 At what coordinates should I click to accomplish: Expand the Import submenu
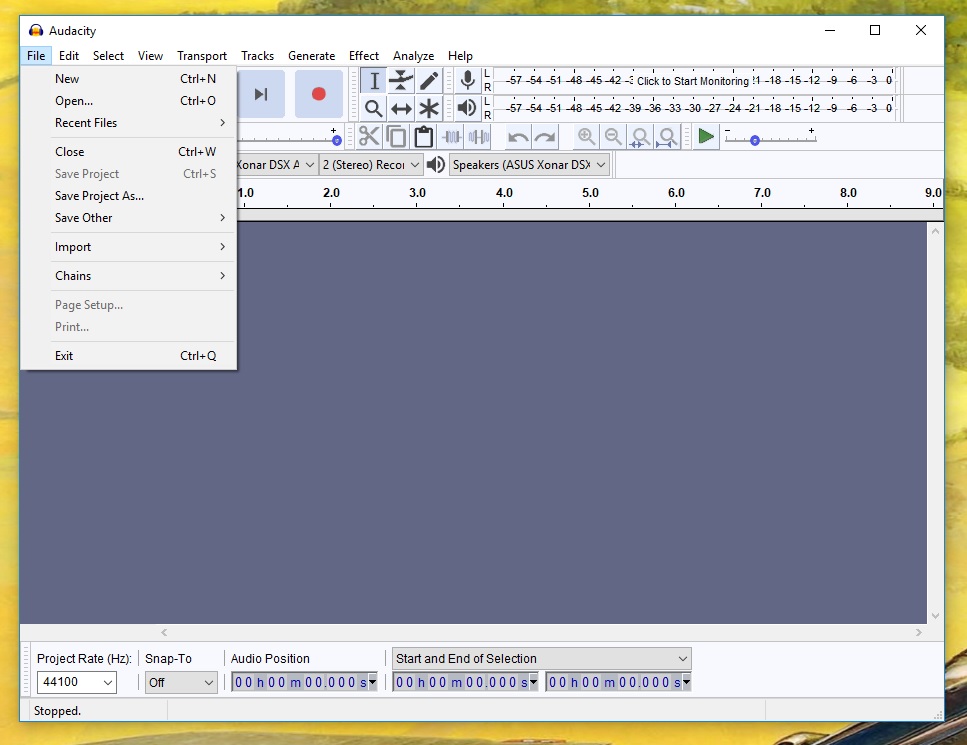(128, 247)
